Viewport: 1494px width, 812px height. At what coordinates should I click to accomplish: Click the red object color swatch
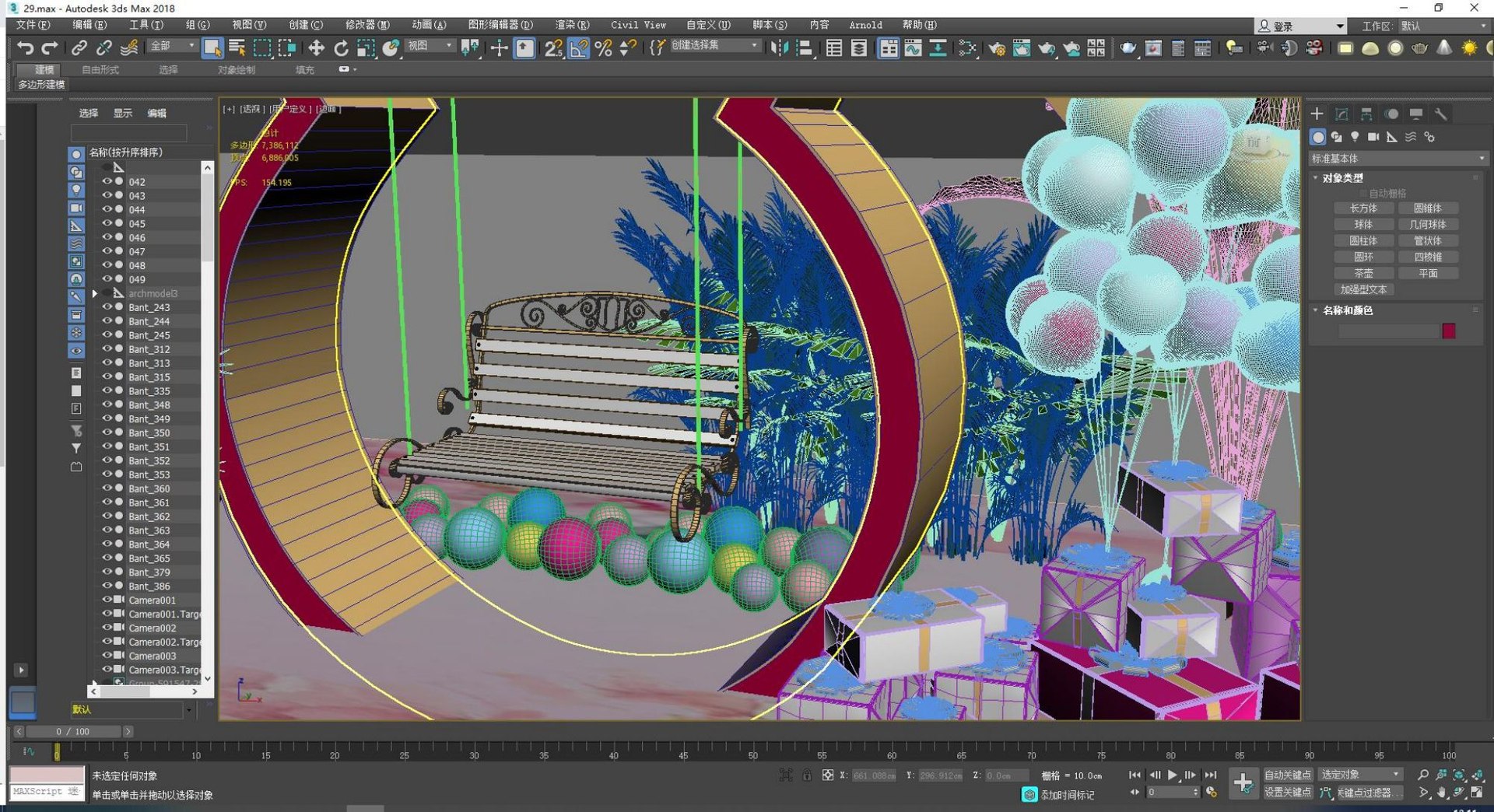click(1448, 331)
